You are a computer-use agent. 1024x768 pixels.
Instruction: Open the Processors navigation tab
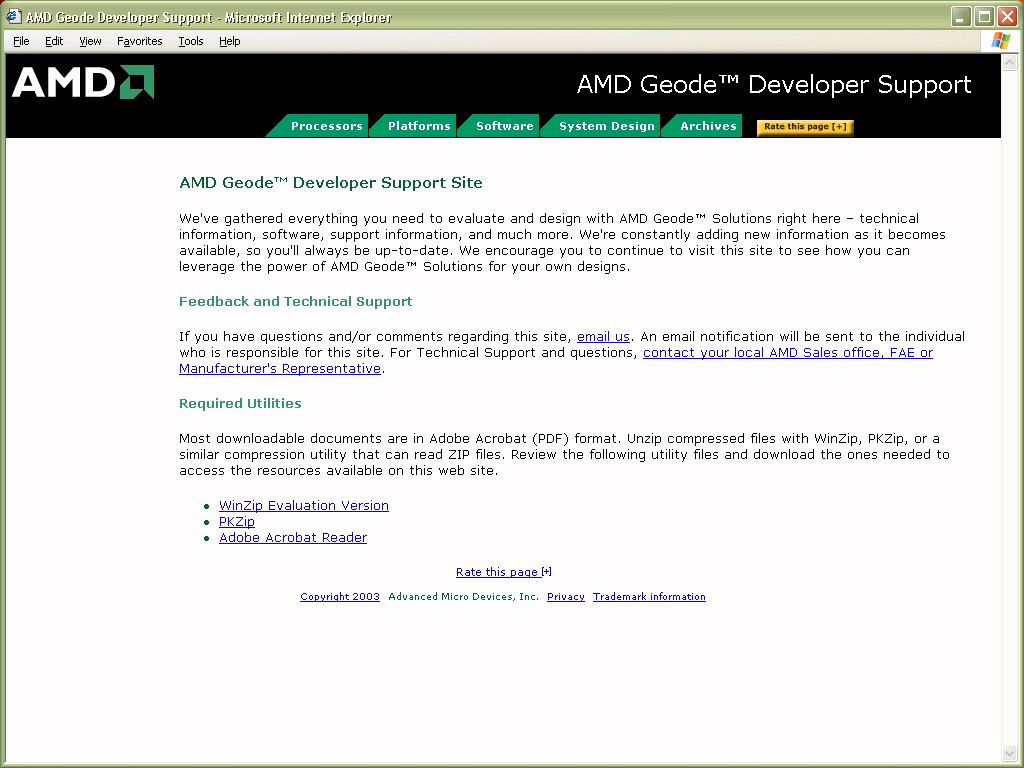(326, 126)
